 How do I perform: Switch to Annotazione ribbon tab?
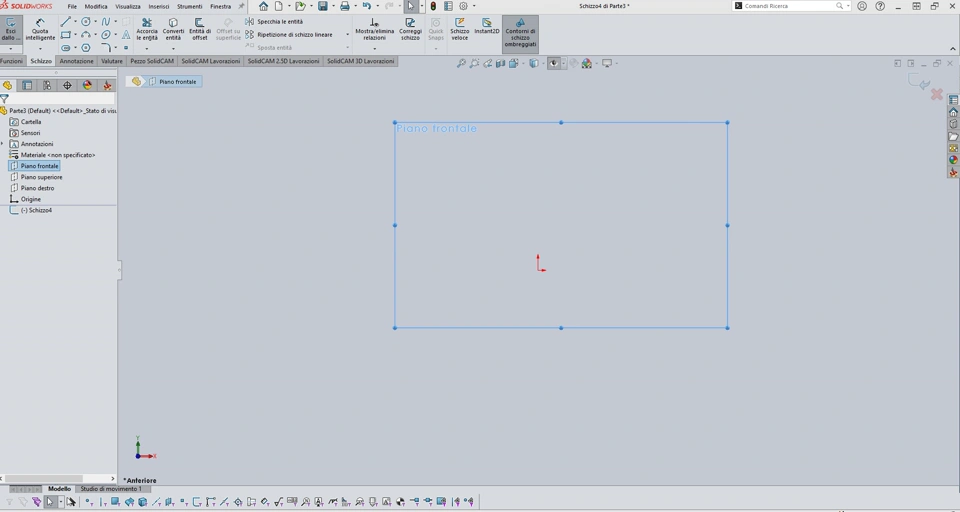tap(77, 61)
